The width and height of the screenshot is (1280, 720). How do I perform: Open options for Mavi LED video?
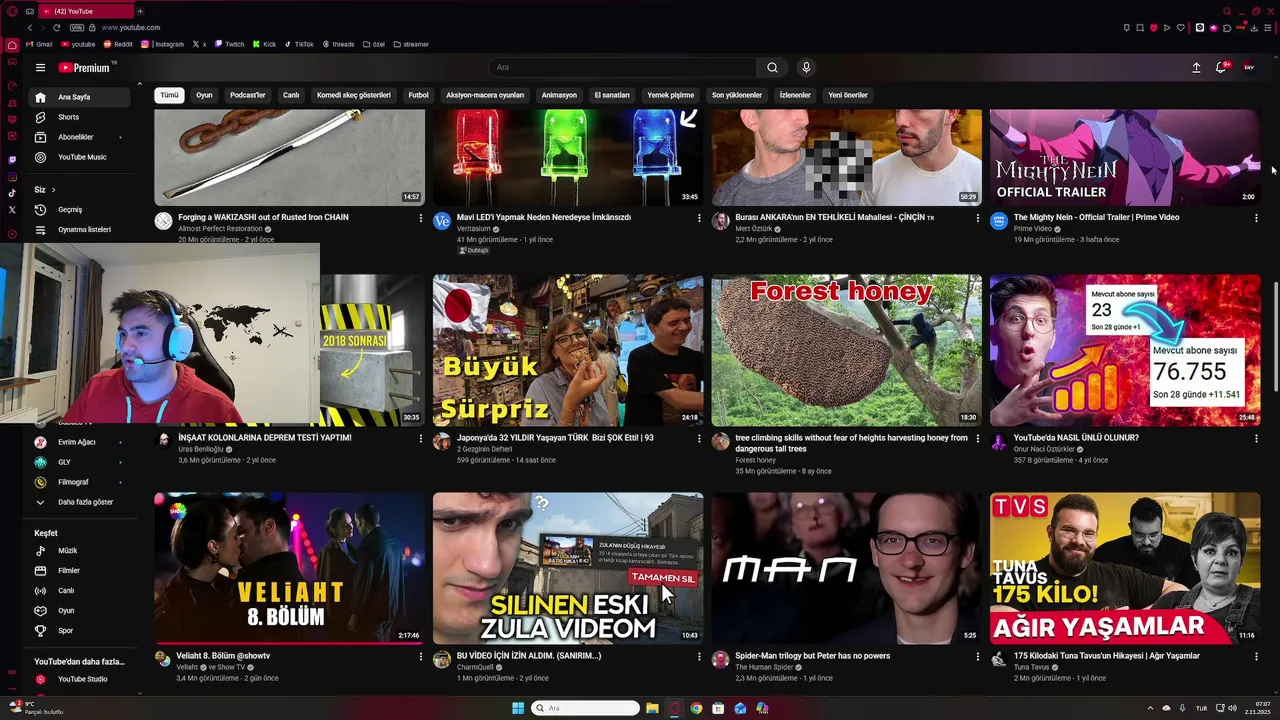tap(699, 218)
